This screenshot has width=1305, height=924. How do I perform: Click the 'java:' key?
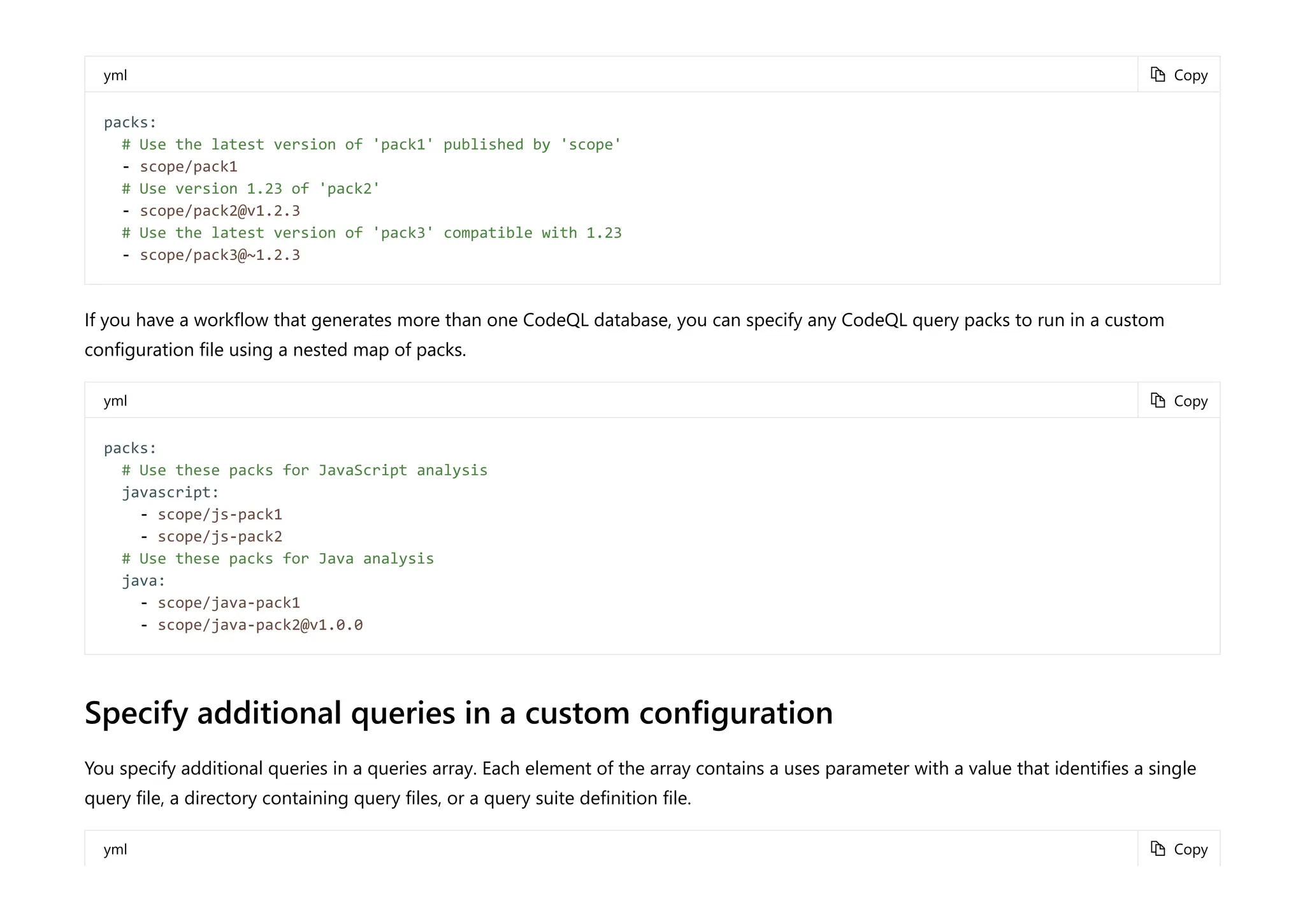coord(143,581)
